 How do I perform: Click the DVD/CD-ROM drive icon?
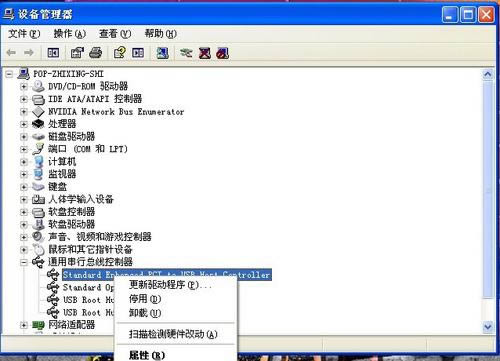coord(38,86)
